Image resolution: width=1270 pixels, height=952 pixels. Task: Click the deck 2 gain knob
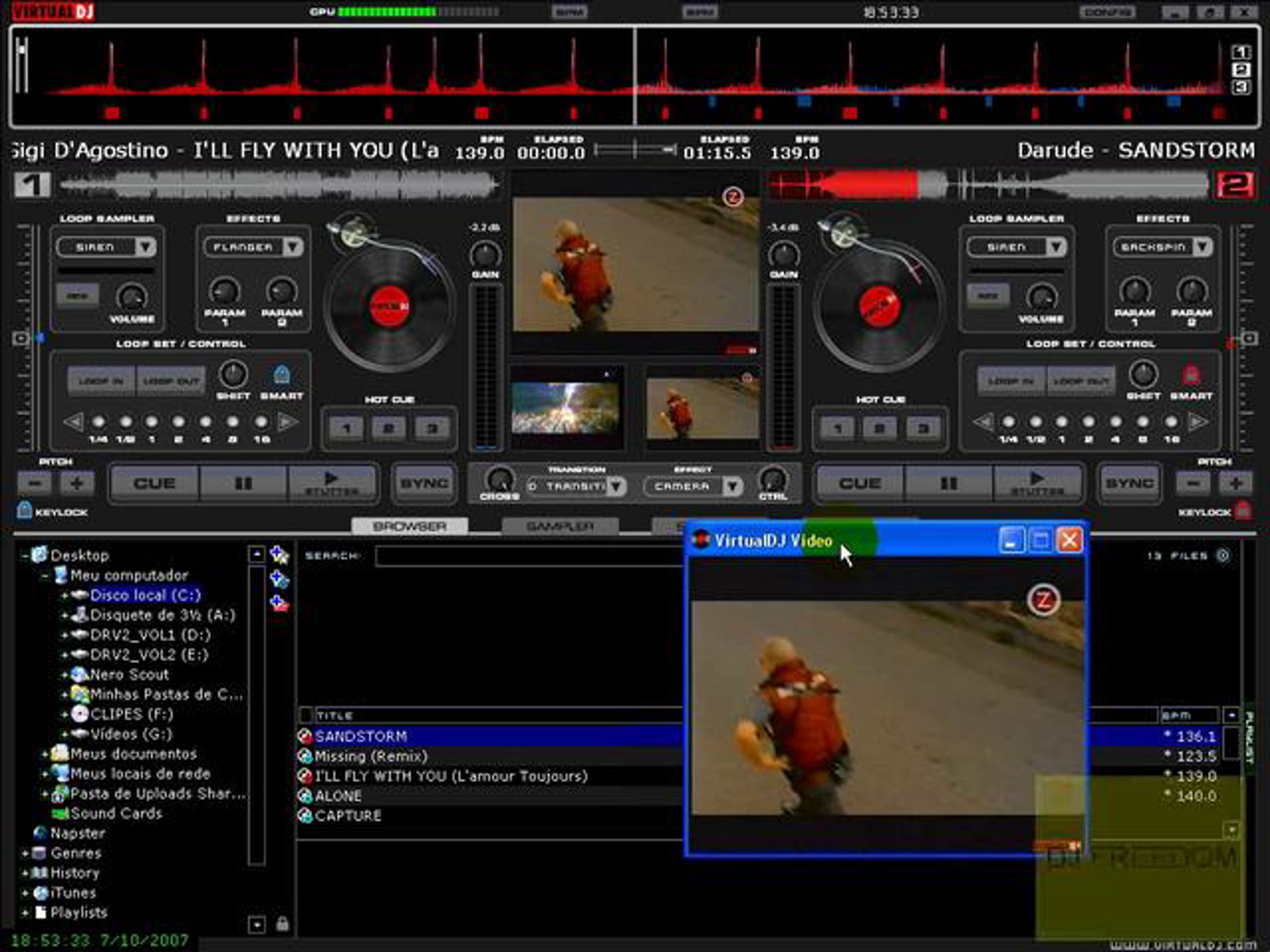pos(784,254)
